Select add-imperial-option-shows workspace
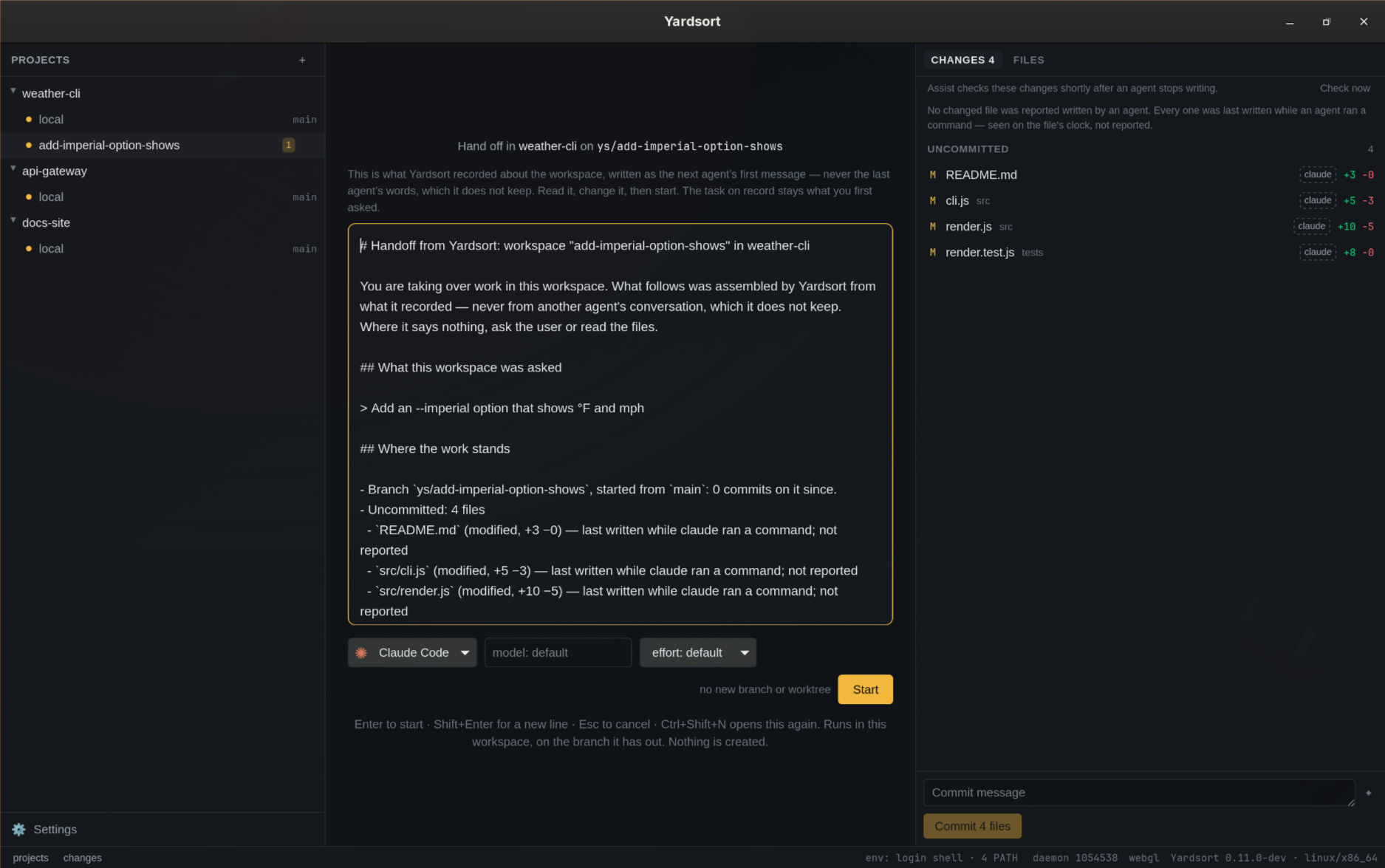 coord(163,146)
